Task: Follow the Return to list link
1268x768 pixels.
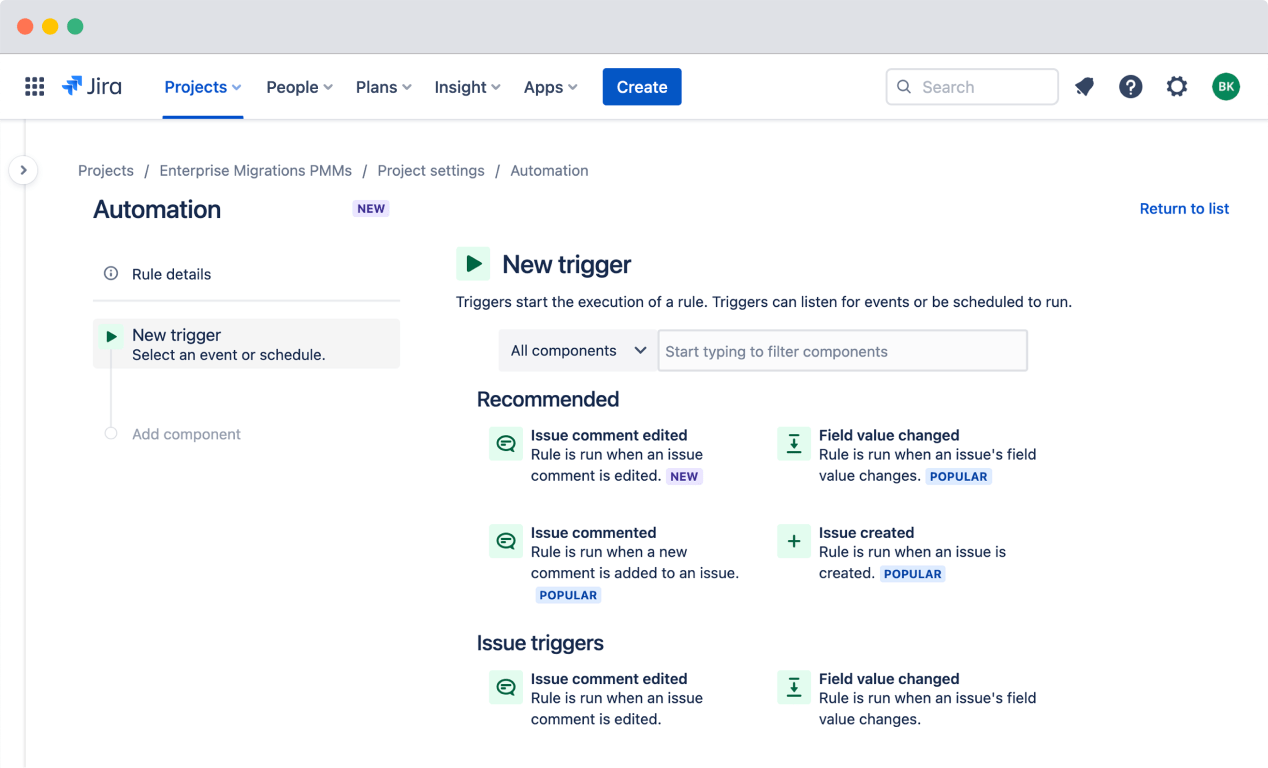Action: 1184,208
